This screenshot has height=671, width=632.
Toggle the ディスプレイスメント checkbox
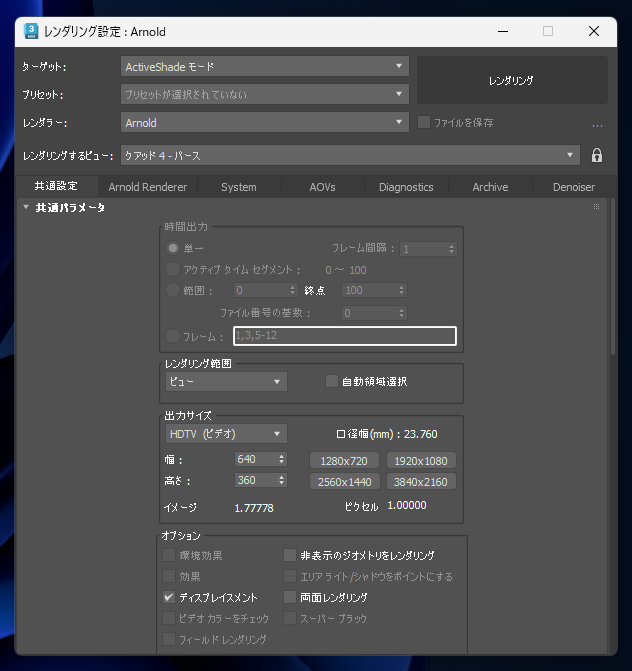[x=169, y=597]
